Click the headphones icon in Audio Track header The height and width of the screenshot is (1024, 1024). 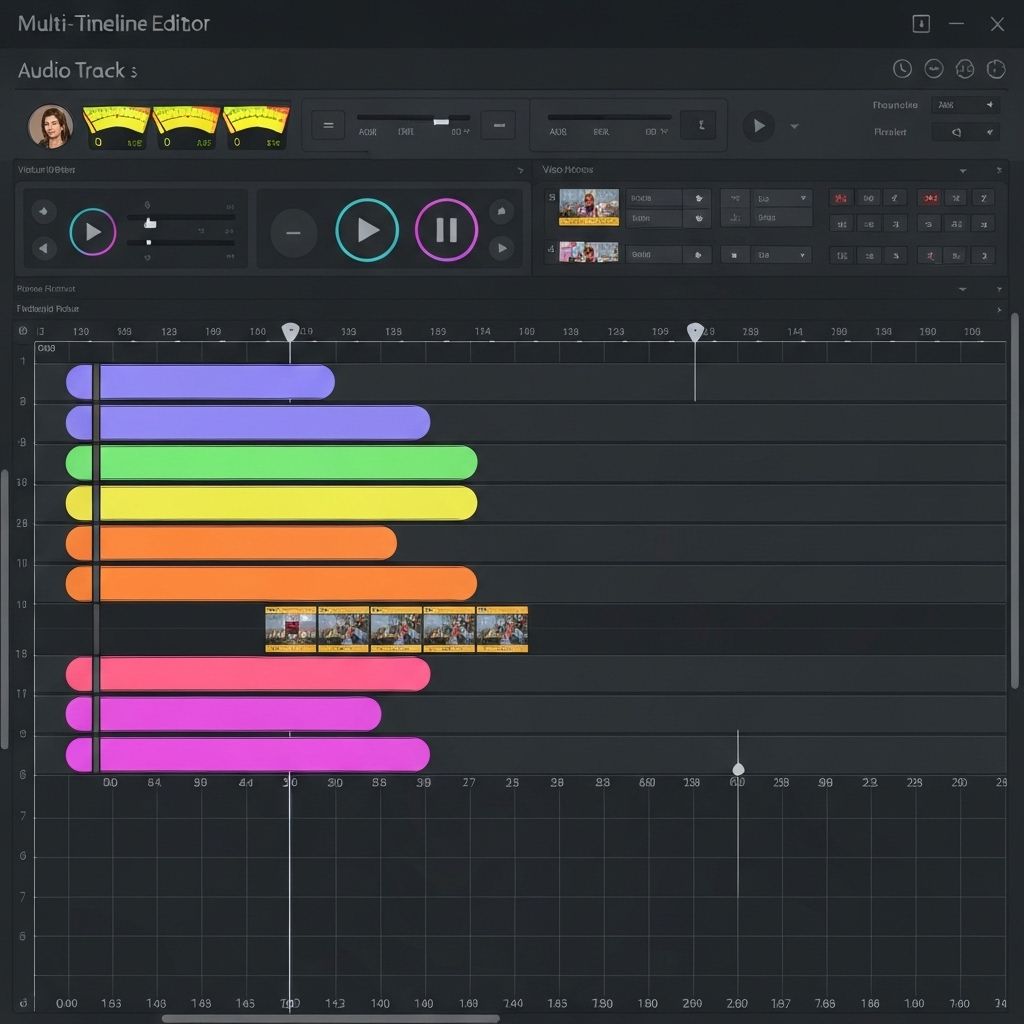click(964, 69)
